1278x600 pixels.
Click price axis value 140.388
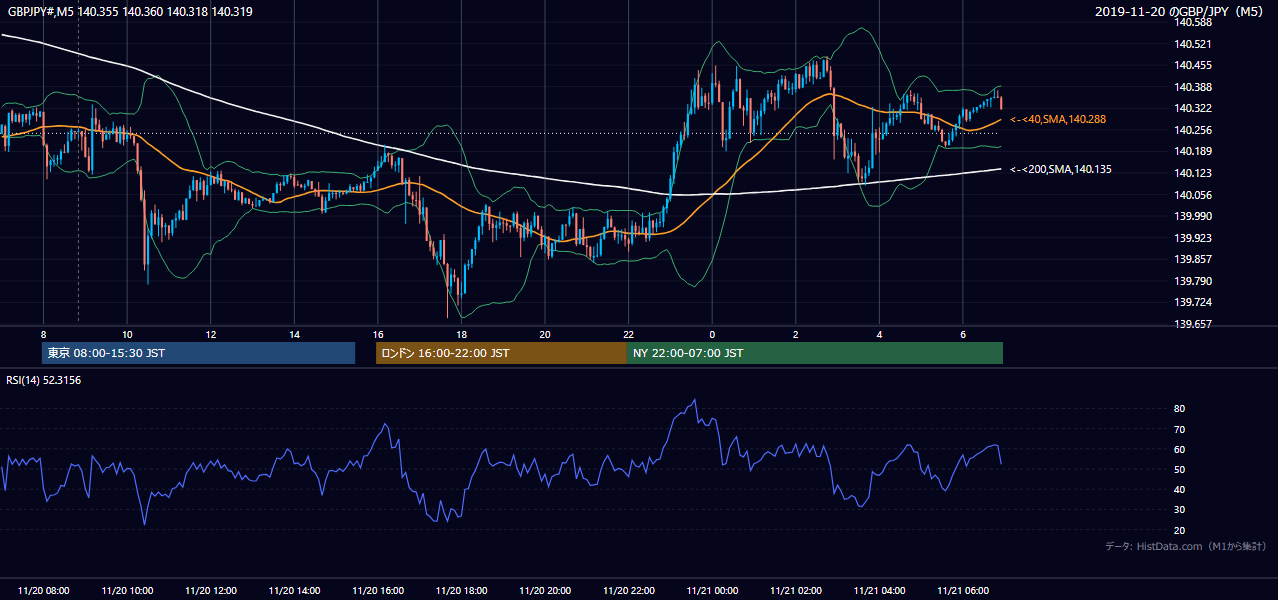click(x=1194, y=87)
